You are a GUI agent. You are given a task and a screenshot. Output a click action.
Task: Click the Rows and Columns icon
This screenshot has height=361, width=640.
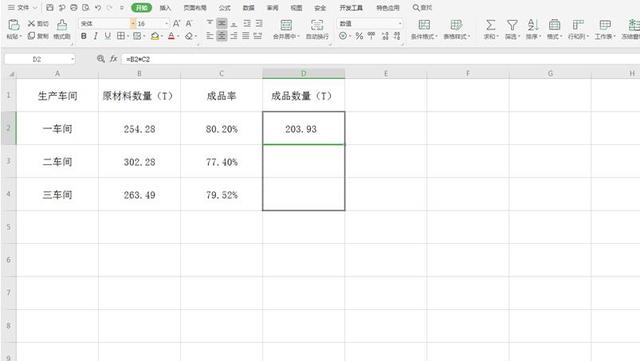coord(578,25)
